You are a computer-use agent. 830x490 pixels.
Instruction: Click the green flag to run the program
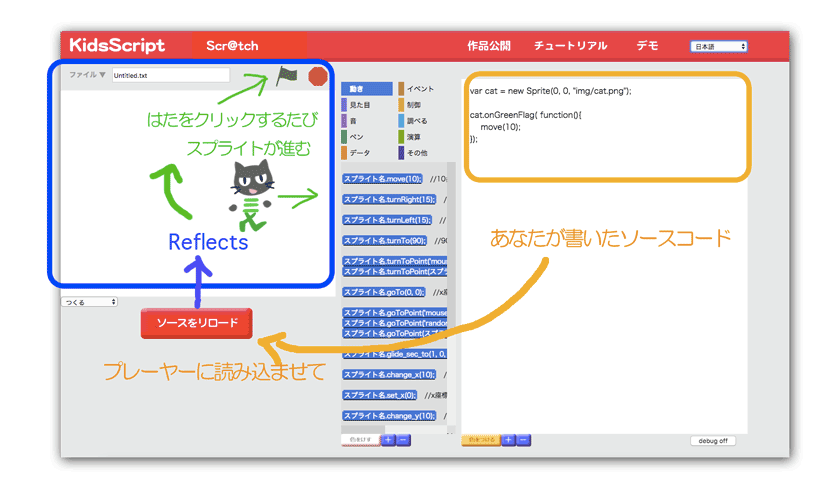click(287, 76)
